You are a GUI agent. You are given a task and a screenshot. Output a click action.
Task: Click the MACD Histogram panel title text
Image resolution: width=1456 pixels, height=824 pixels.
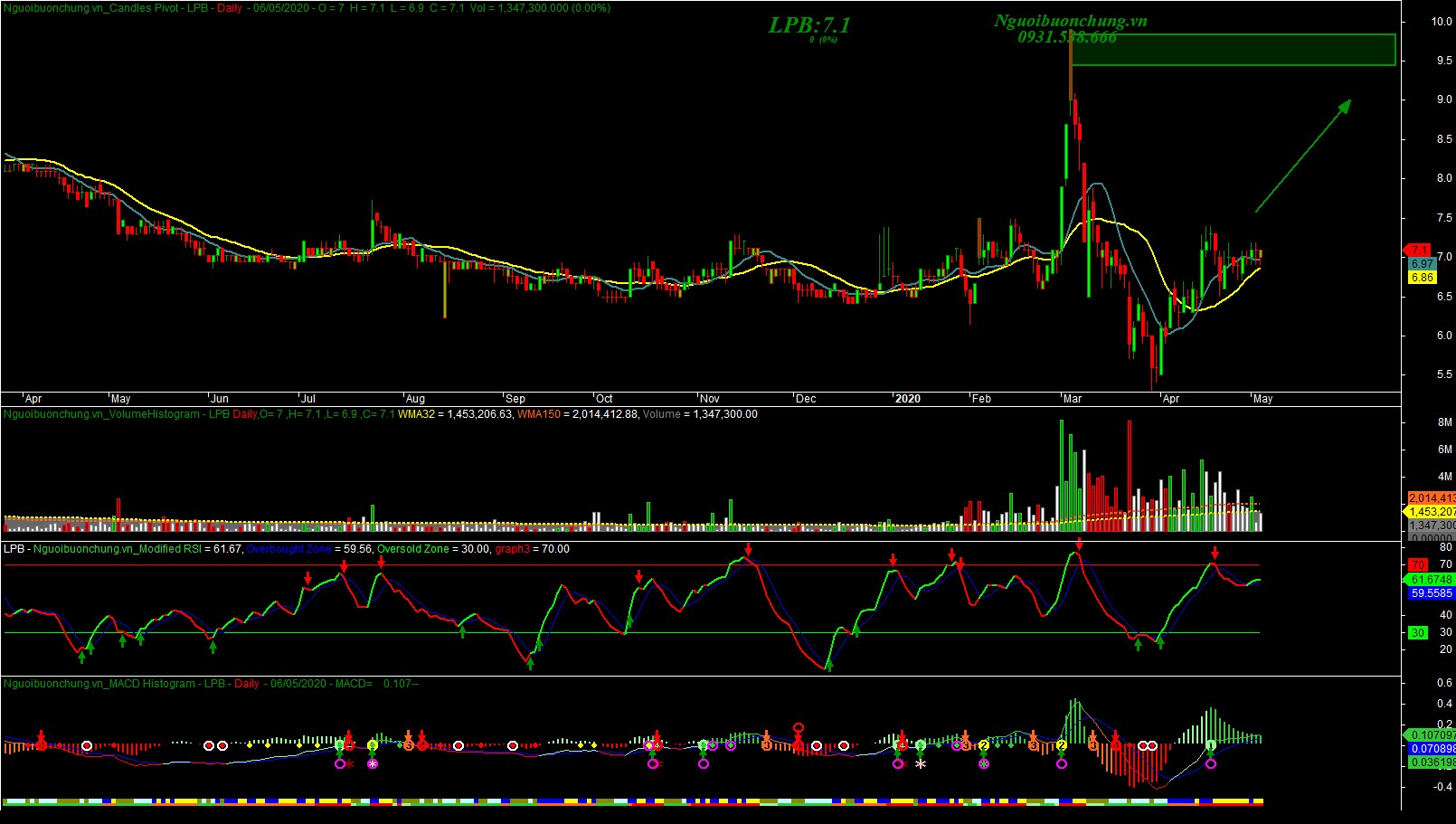pos(99,684)
